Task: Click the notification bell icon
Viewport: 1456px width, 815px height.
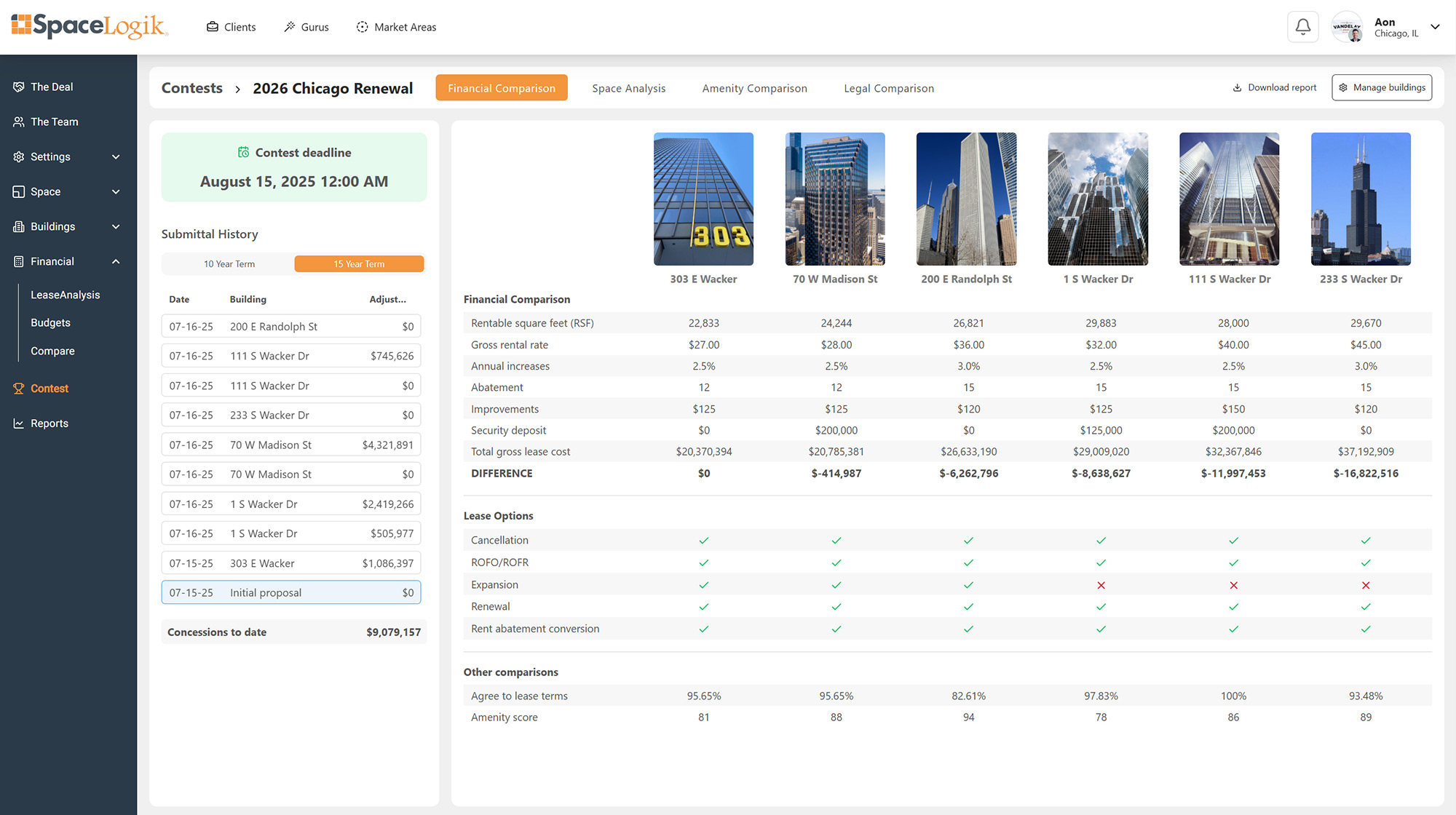Action: [1302, 27]
